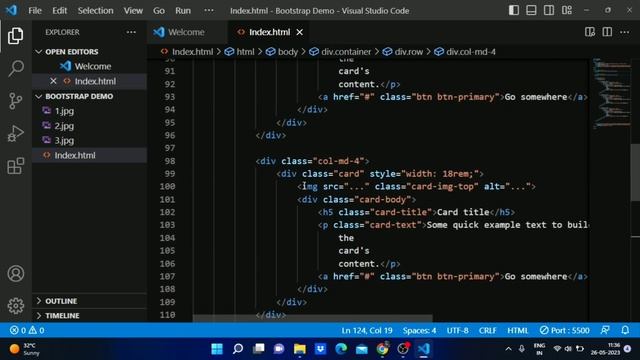Change line ending via CRLF
This screenshot has width=640, height=360.
(487, 330)
